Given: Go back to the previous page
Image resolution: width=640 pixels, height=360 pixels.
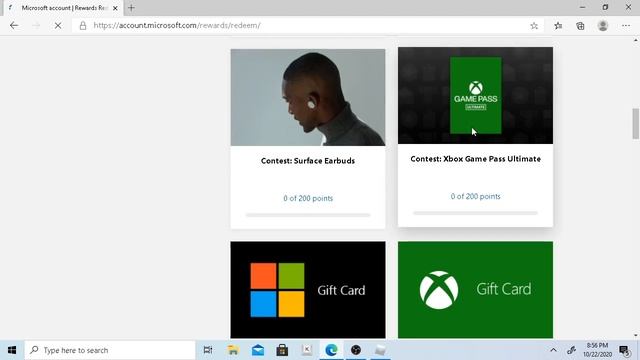Looking at the screenshot, I should 14,25.
